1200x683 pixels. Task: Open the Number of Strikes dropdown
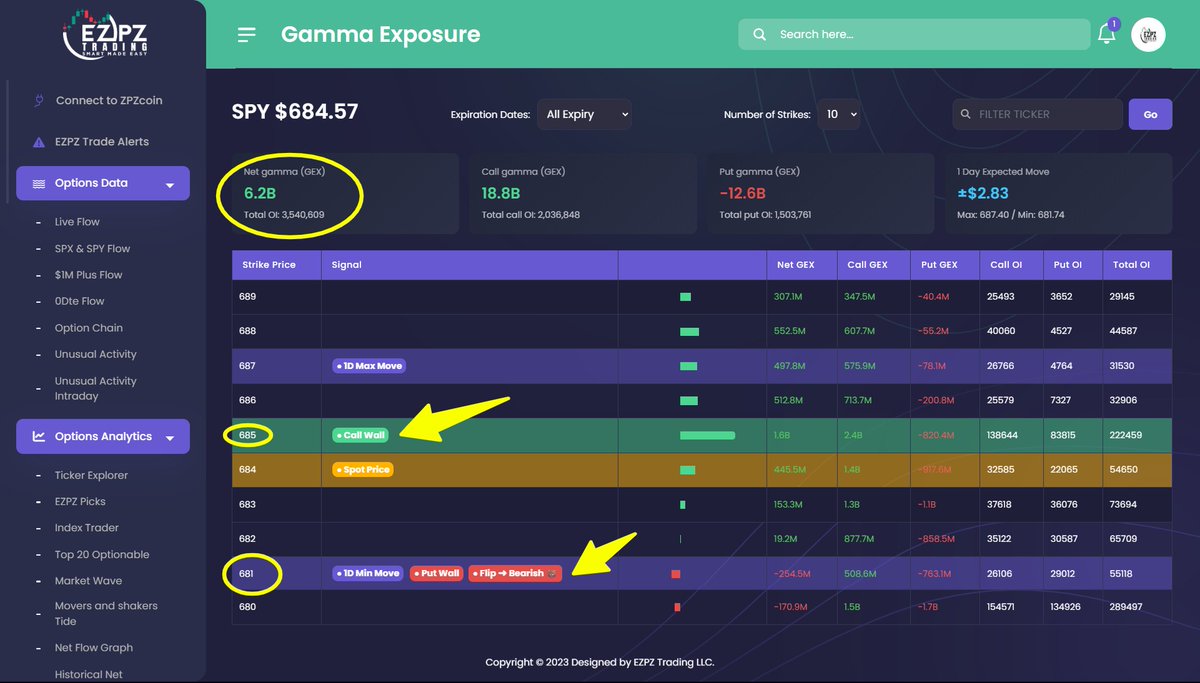839,114
